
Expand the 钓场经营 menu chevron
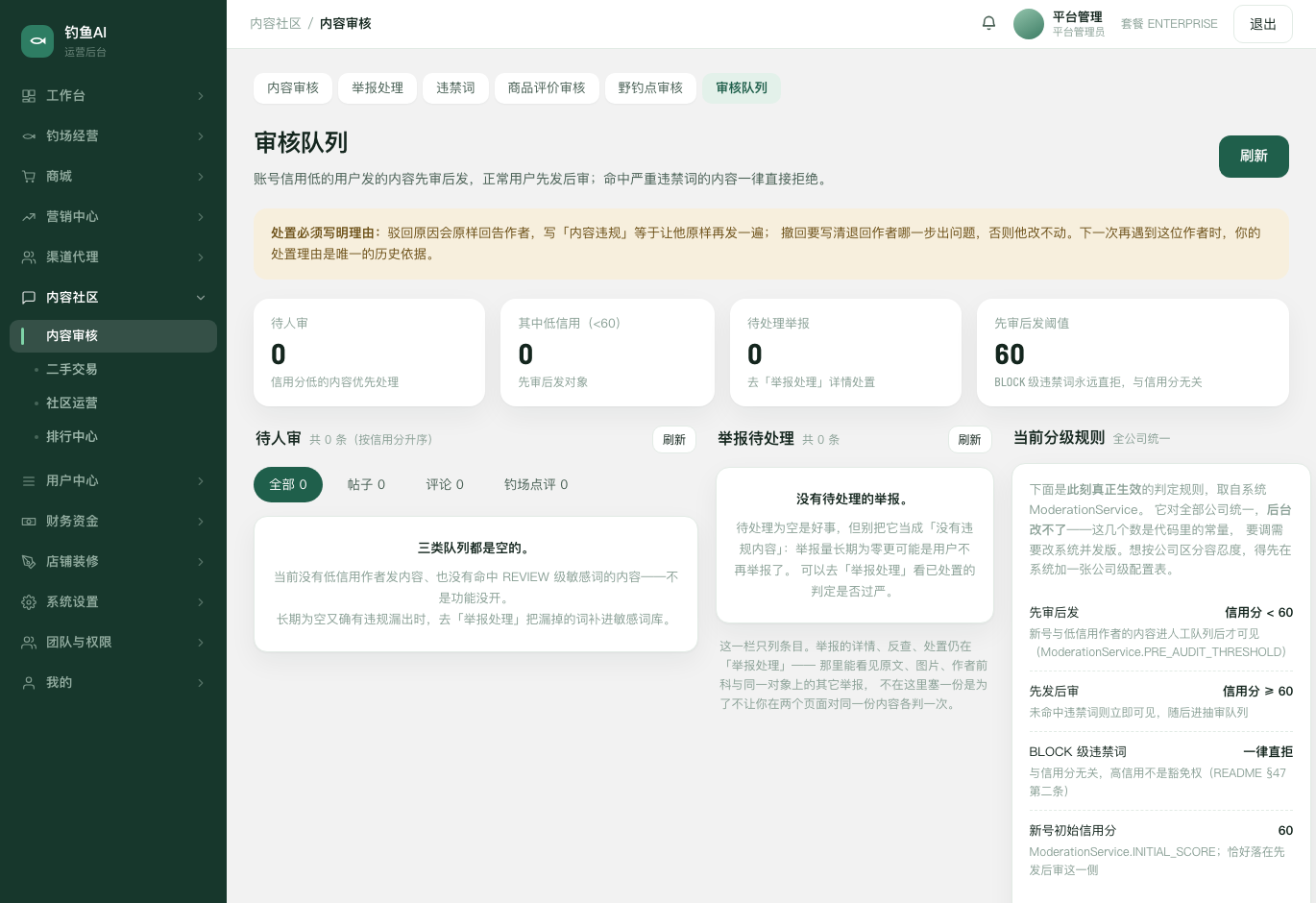[x=201, y=136]
